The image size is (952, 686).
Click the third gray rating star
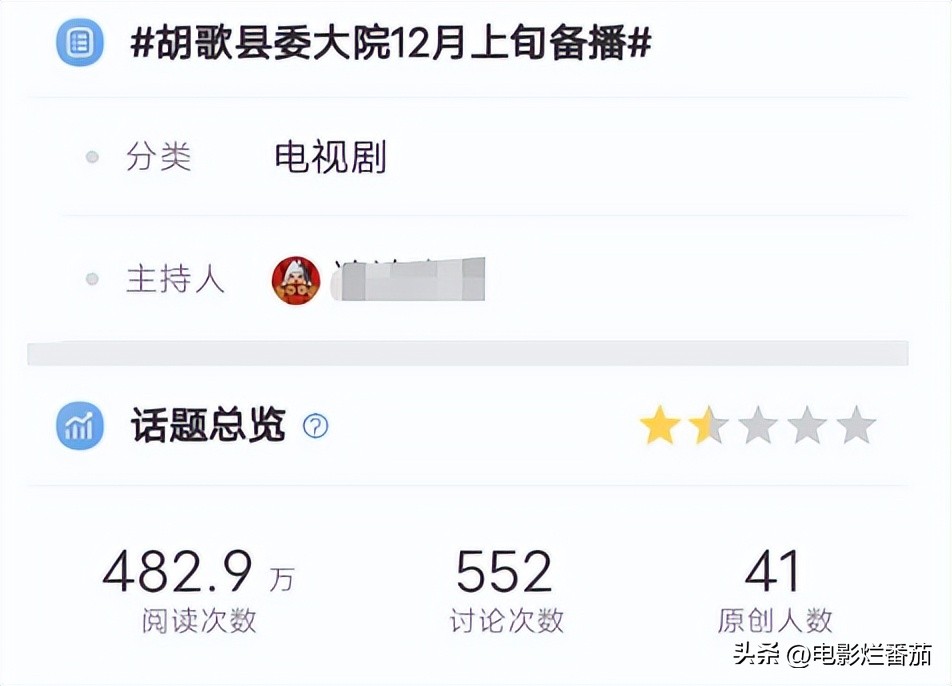point(758,425)
